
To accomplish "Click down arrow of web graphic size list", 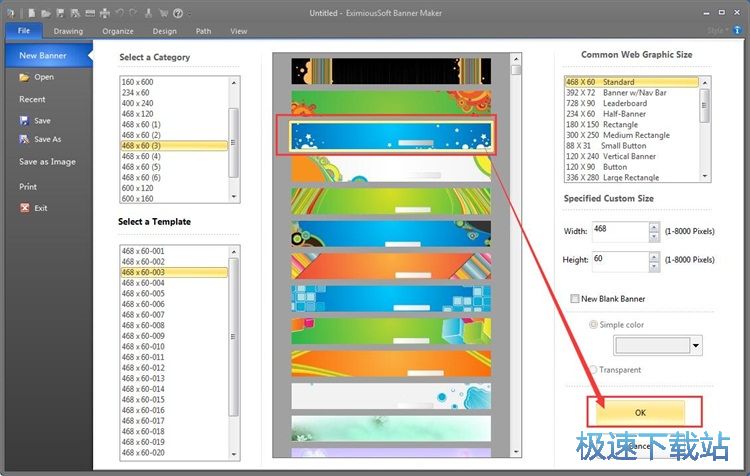I will [705, 176].
